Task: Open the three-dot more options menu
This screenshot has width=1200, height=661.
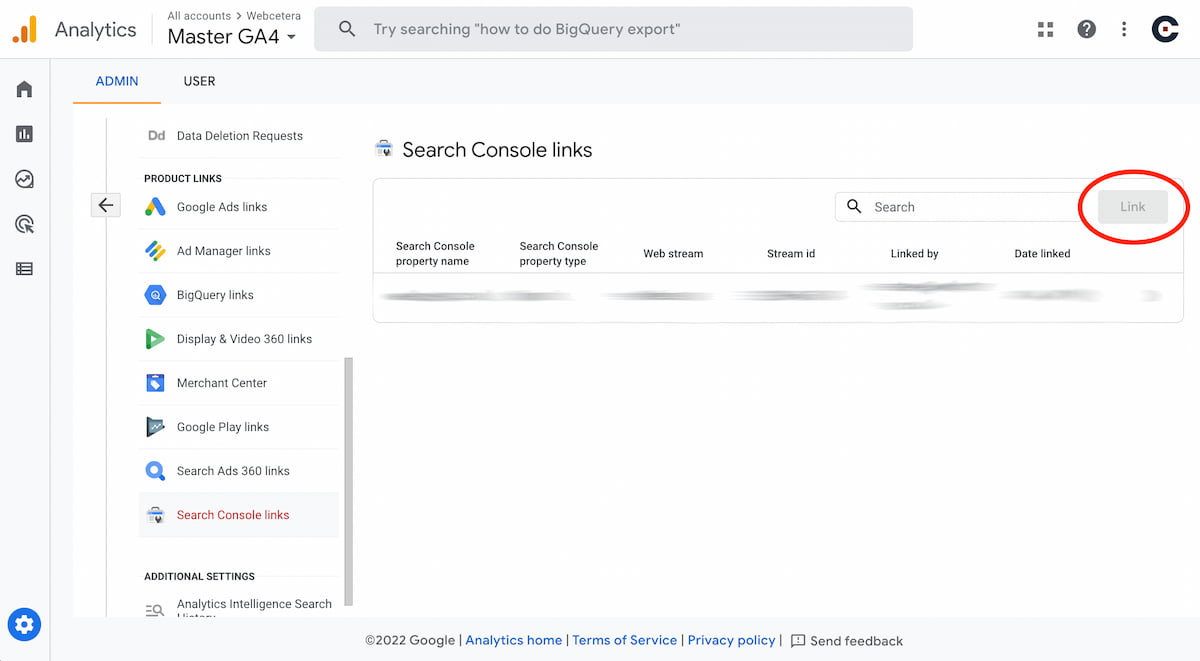Action: pyautogui.click(x=1125, y=29)
